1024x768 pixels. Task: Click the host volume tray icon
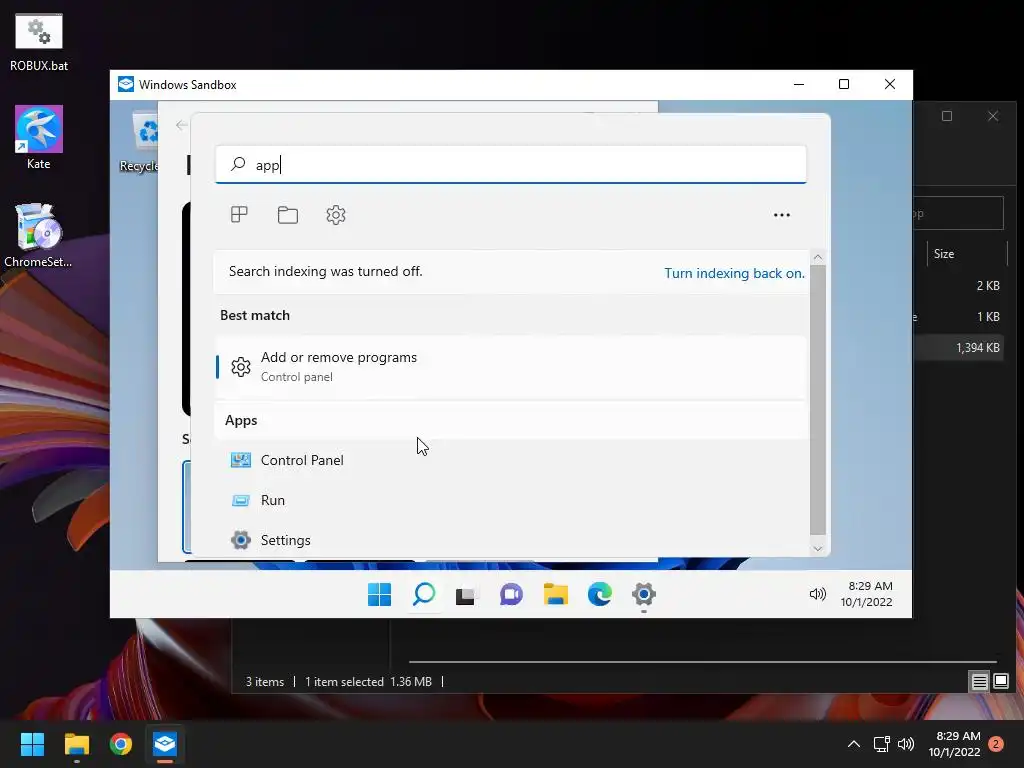click(906, 744)
